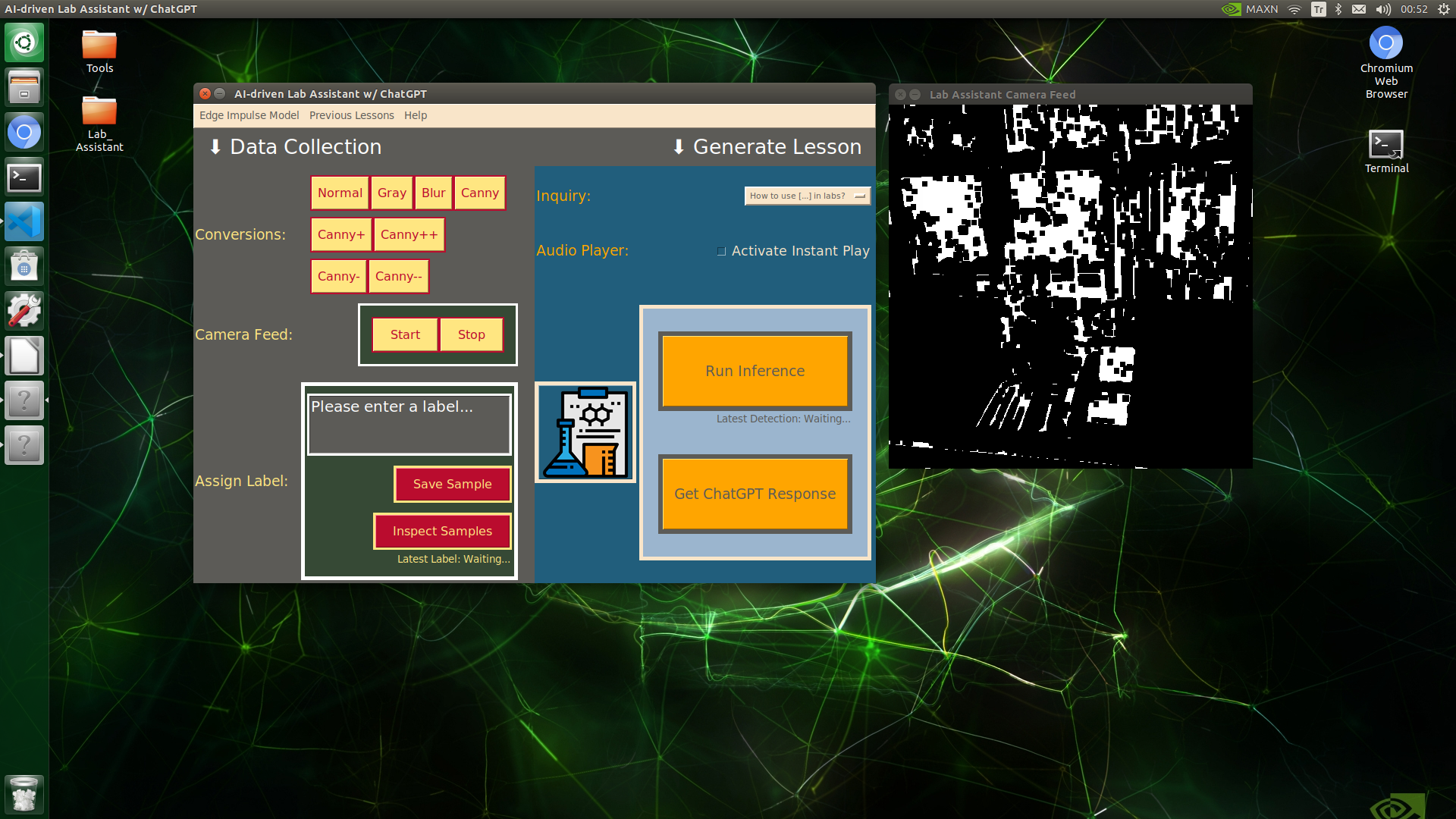Focus the label entry text box
Viewport: 1456px width, 819px height.
(409, 424)
